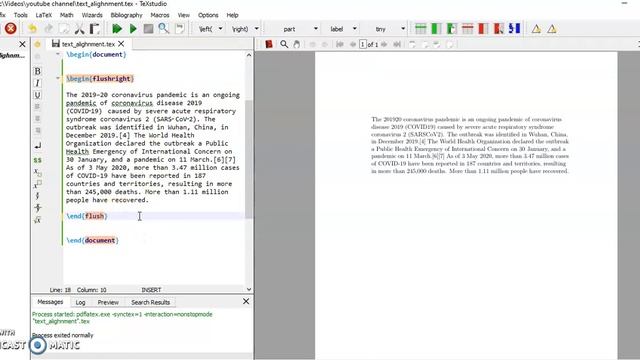Insert a subscript

(38, 172)
